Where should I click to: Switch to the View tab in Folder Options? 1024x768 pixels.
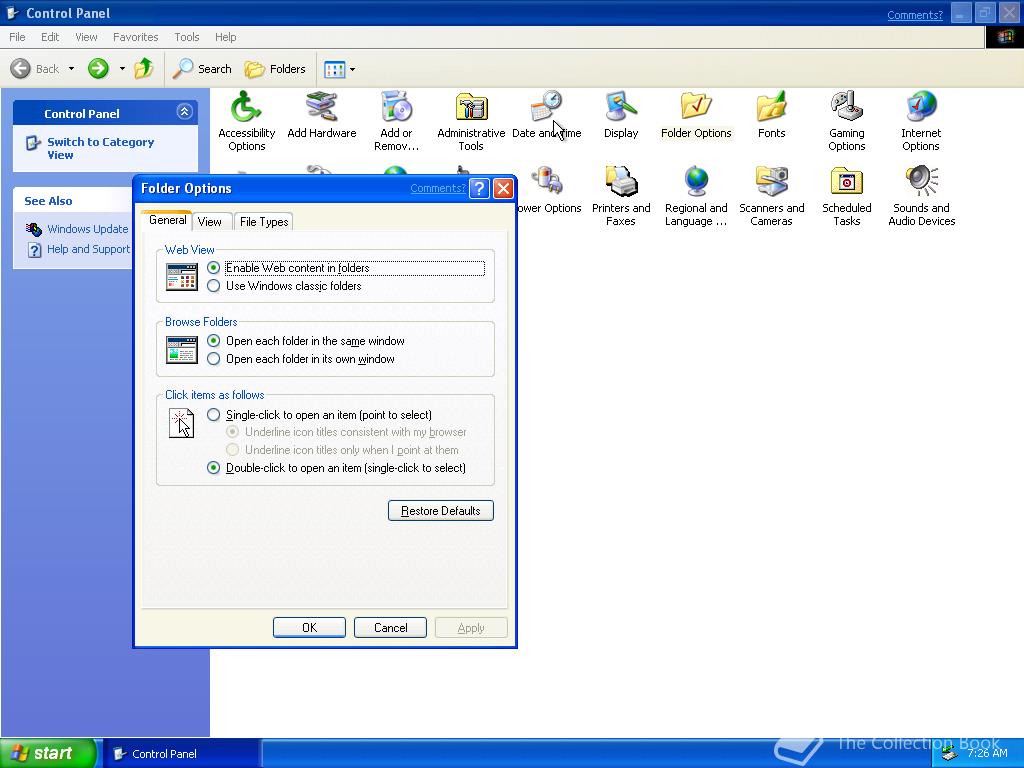coord(210,222)
